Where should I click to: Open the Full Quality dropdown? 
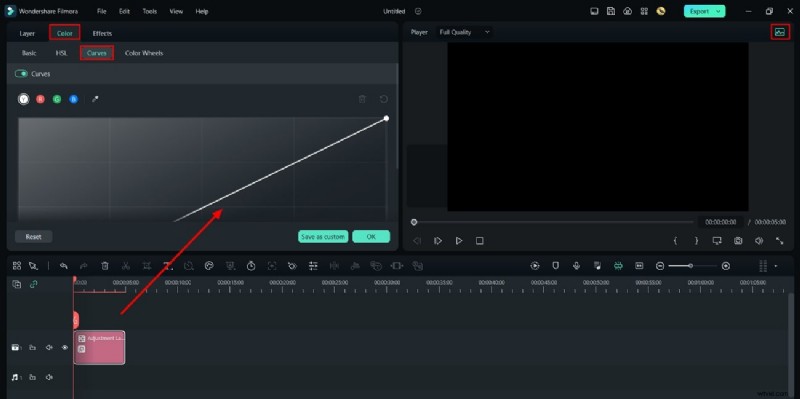coord(464,32)
